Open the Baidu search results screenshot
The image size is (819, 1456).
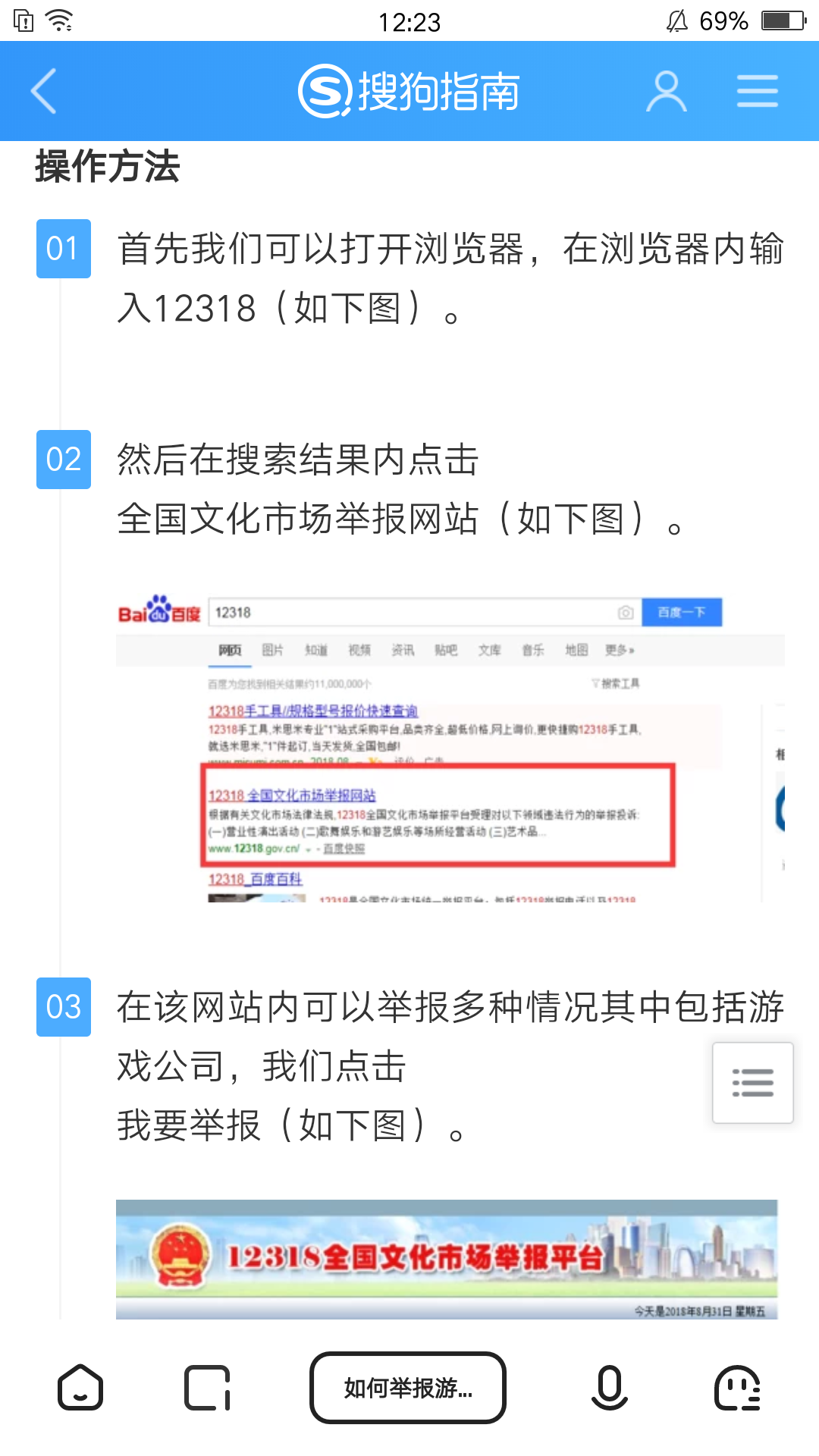point(450,747)
